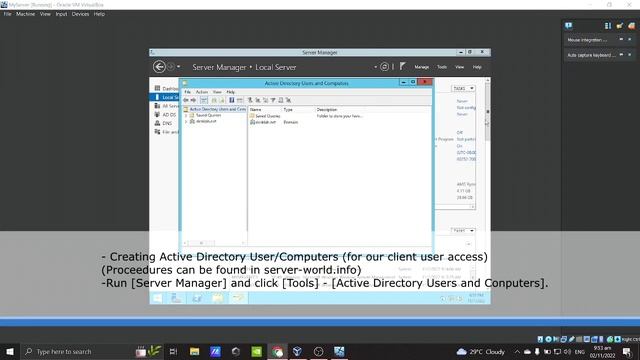Viewport: 640px width, 360px height.
Task: Select DNS in Server Manager sidebar
Action: 163,123
